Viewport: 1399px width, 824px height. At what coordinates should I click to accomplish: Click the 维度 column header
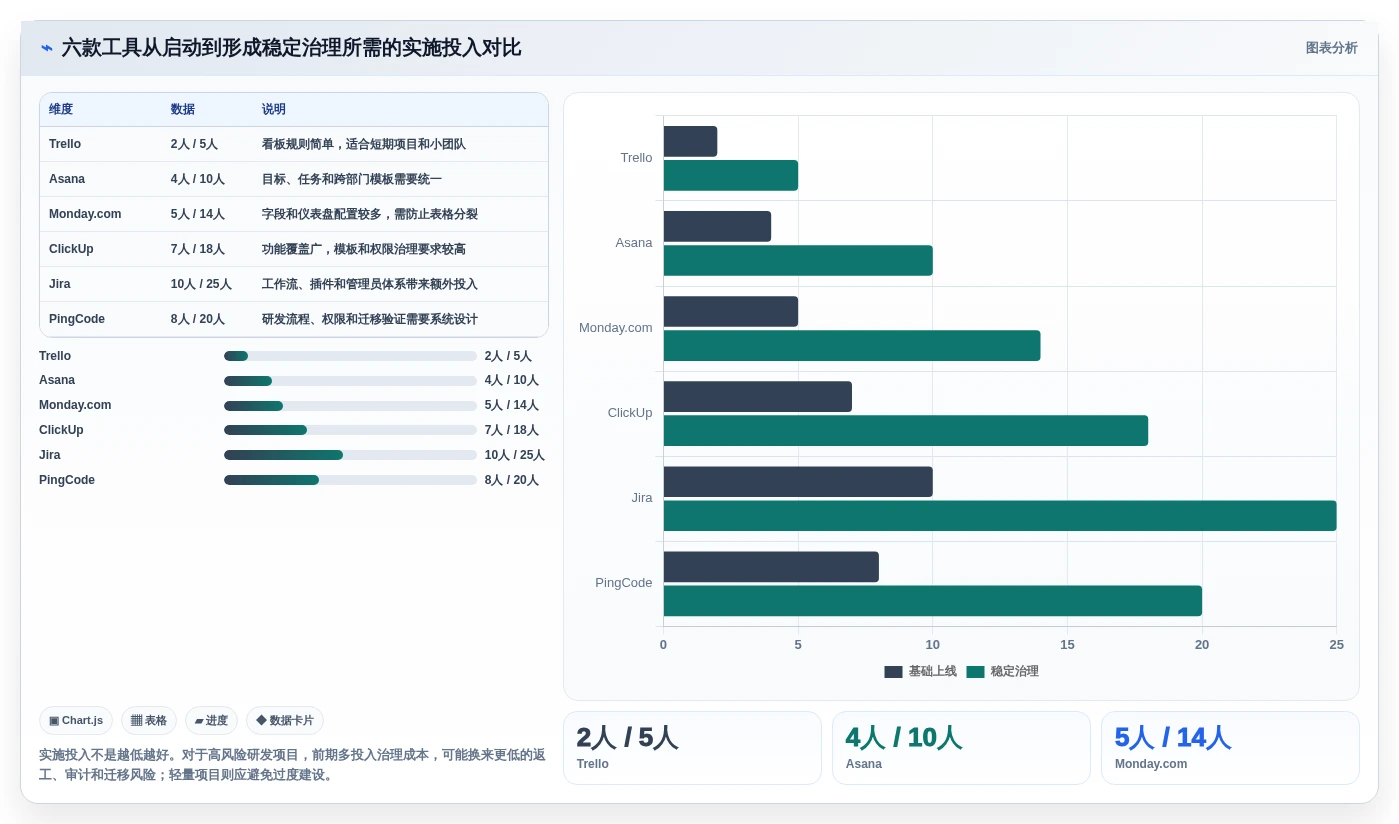pos(61,109)
